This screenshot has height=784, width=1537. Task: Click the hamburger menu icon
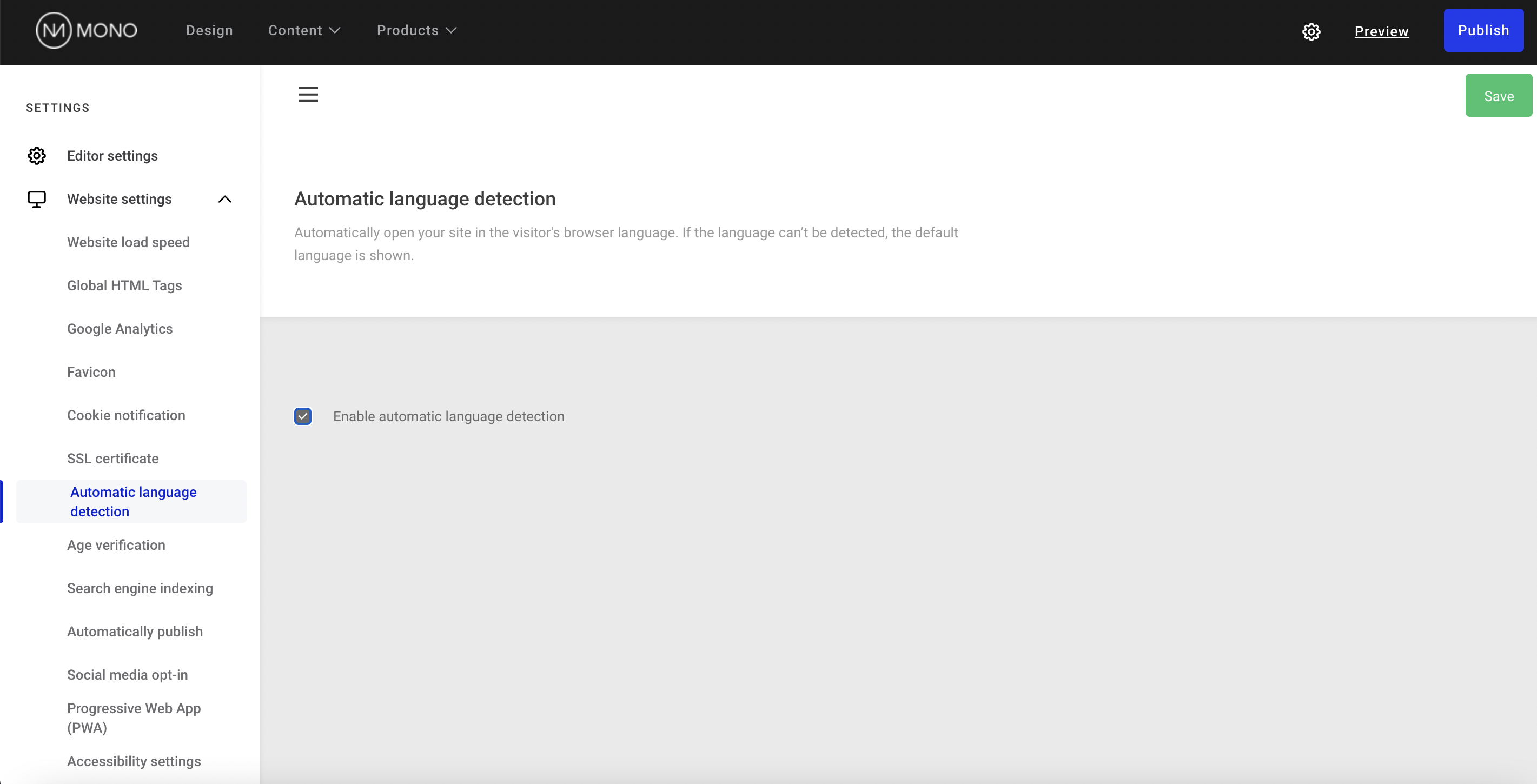[308, 94]
